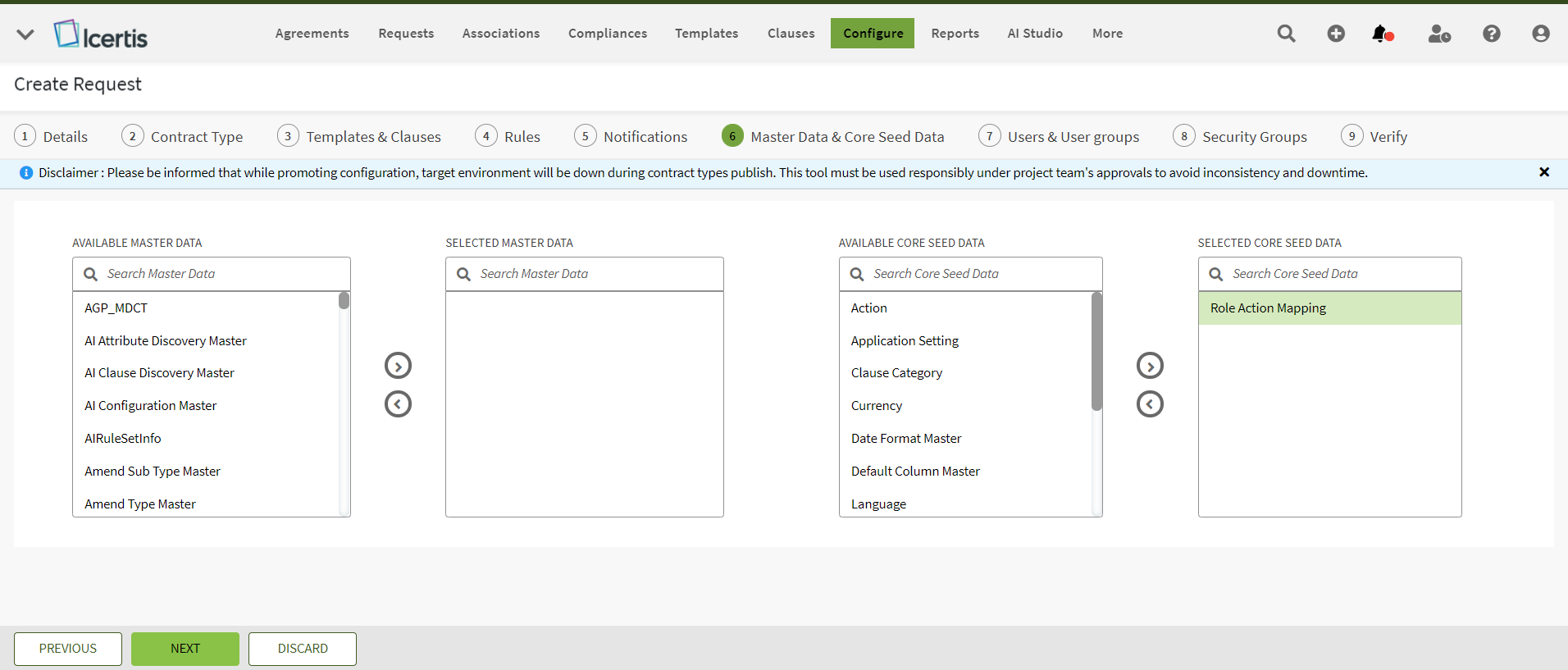
Task: Open the notifications bell icon
Action: pyautogui.click(x=1382, y=34)
